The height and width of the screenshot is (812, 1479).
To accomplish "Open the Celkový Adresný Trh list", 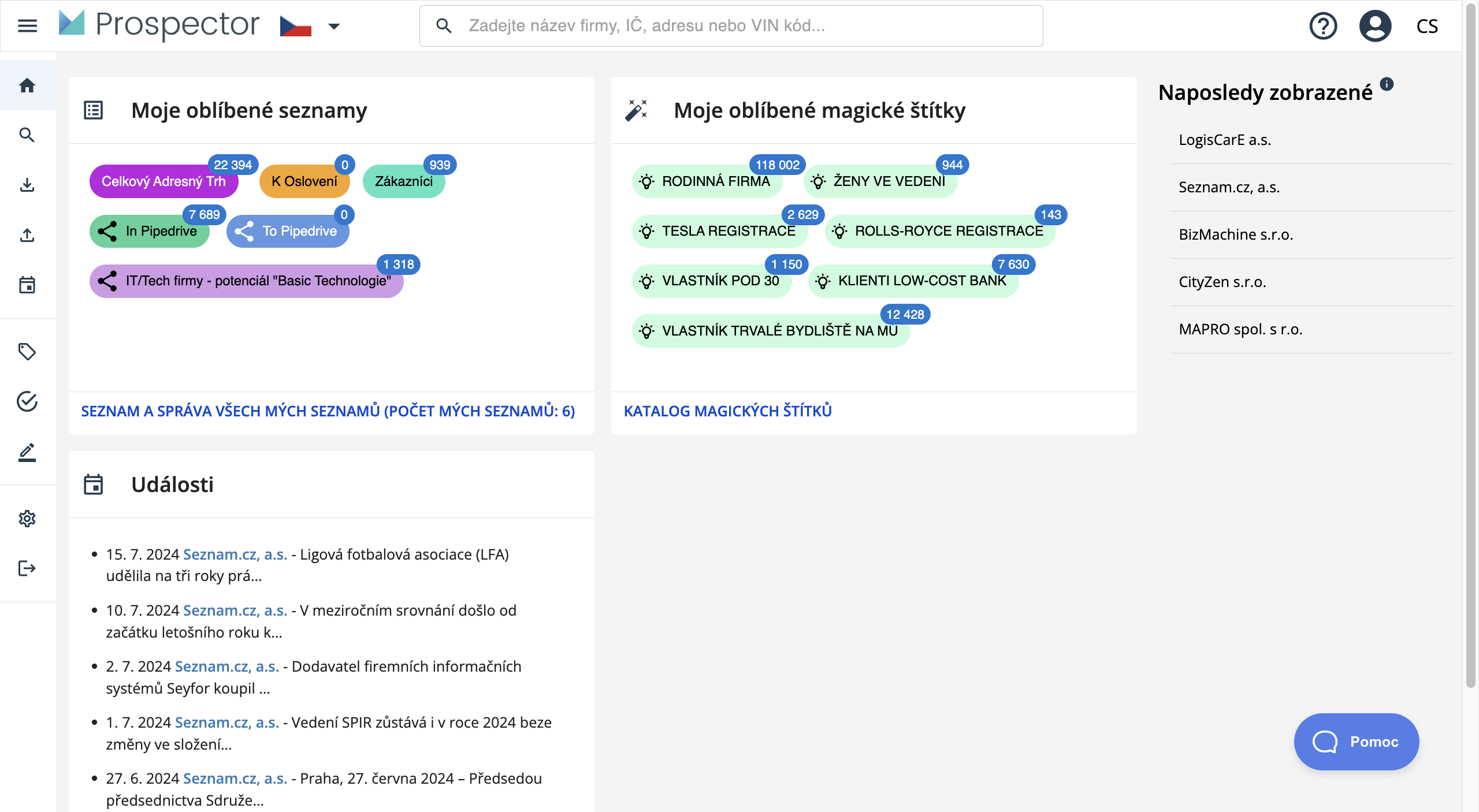I will (163, 181).
